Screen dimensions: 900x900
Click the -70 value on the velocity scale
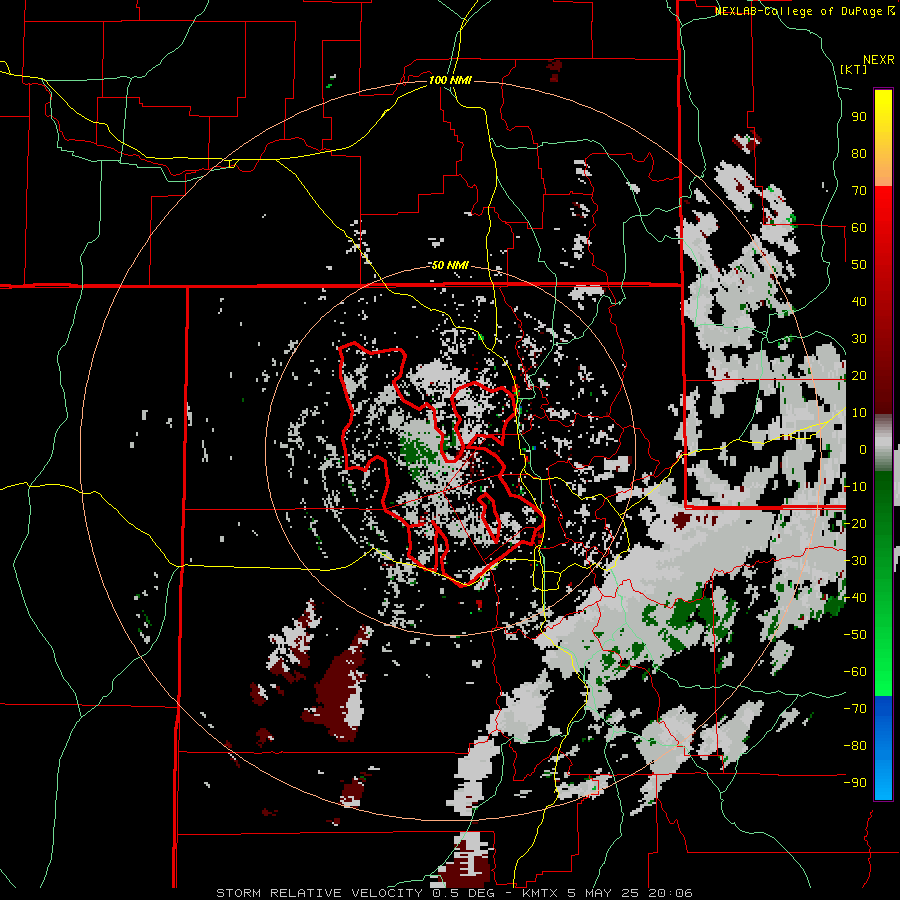pyautogui.click(x=855, y=709)
